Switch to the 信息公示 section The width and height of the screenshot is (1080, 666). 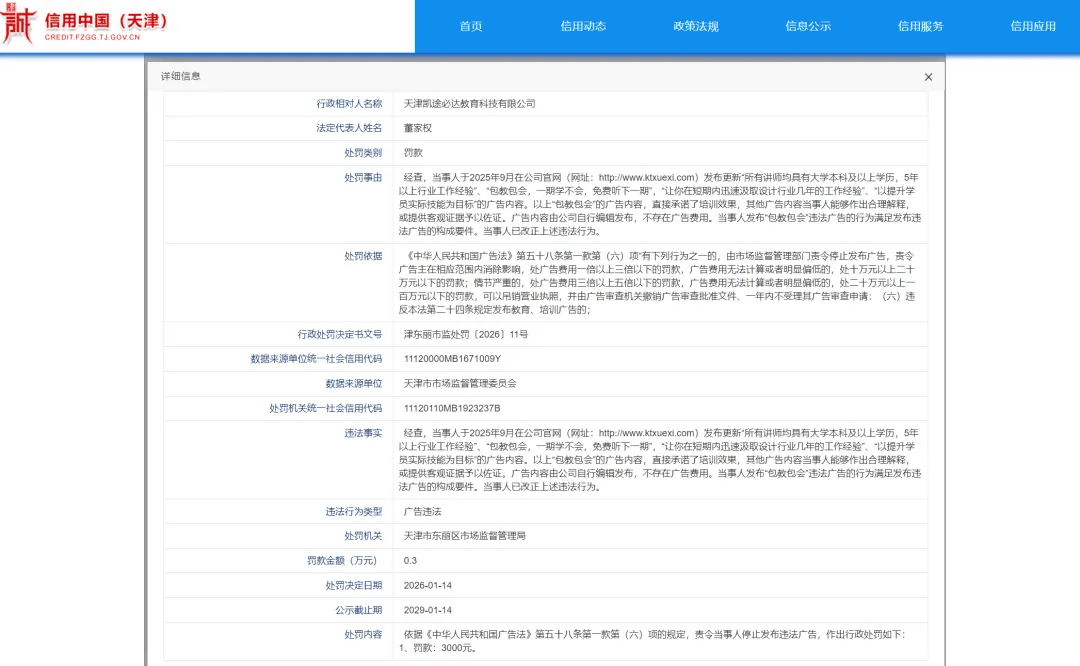[x=808, y=27]
